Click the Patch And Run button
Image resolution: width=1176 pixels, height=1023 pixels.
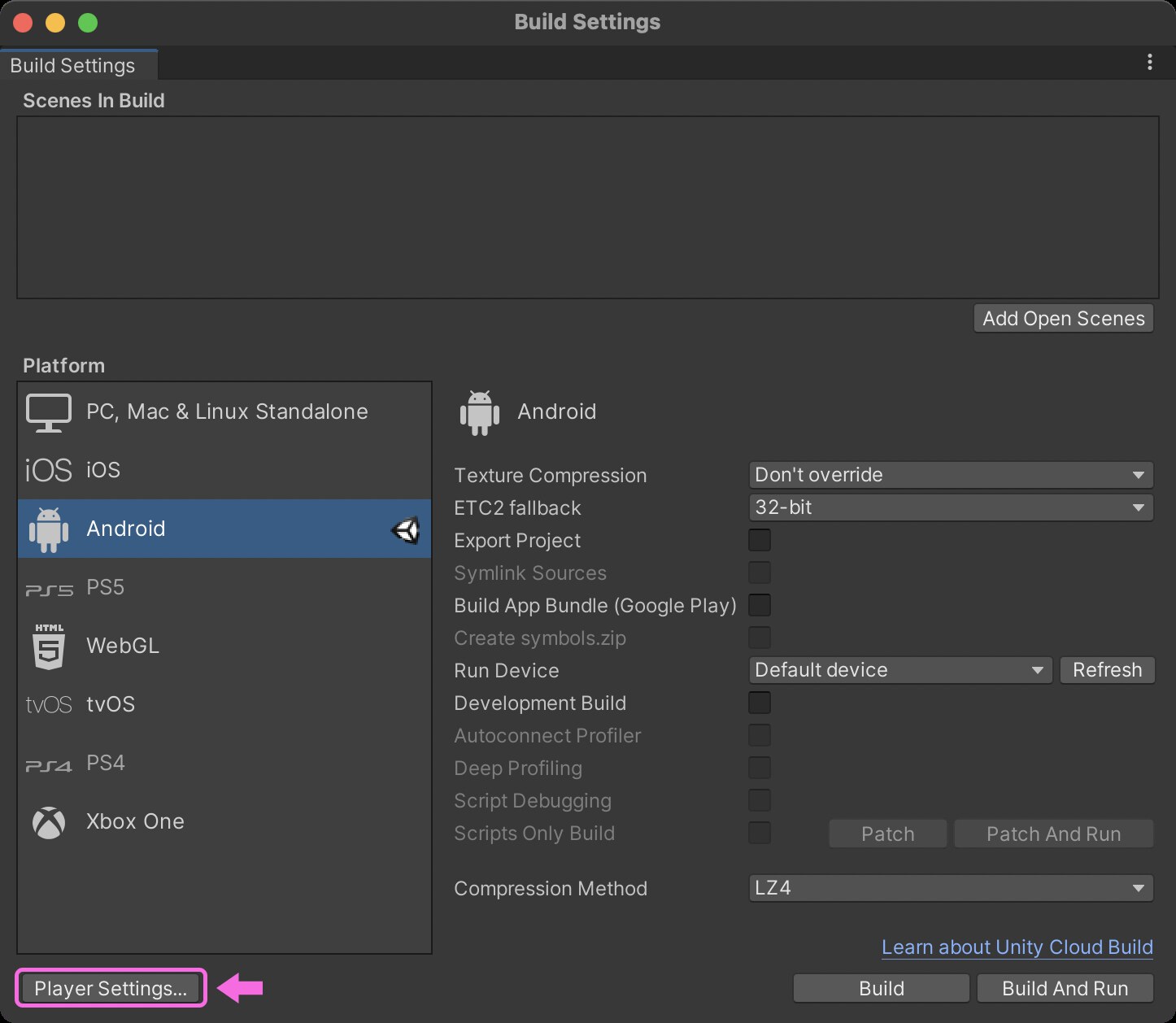1053,834
